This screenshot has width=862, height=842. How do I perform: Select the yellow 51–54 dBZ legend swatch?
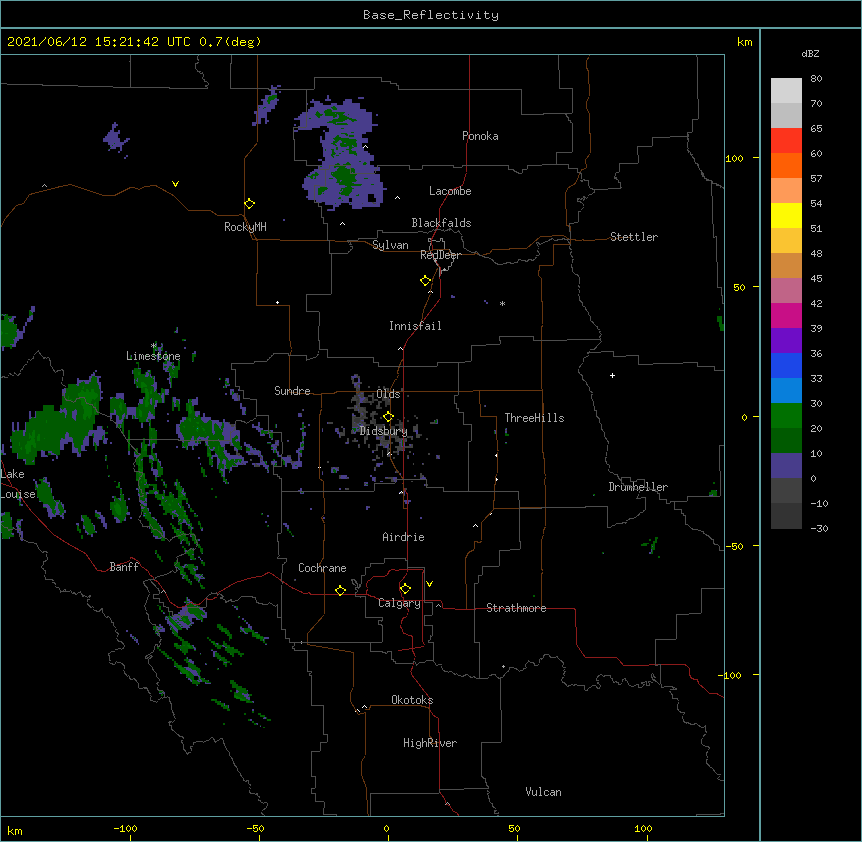click(786, 215)
